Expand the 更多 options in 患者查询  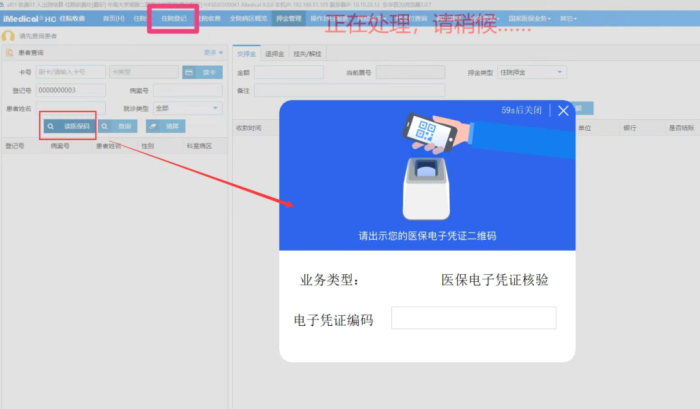[213, 53]
